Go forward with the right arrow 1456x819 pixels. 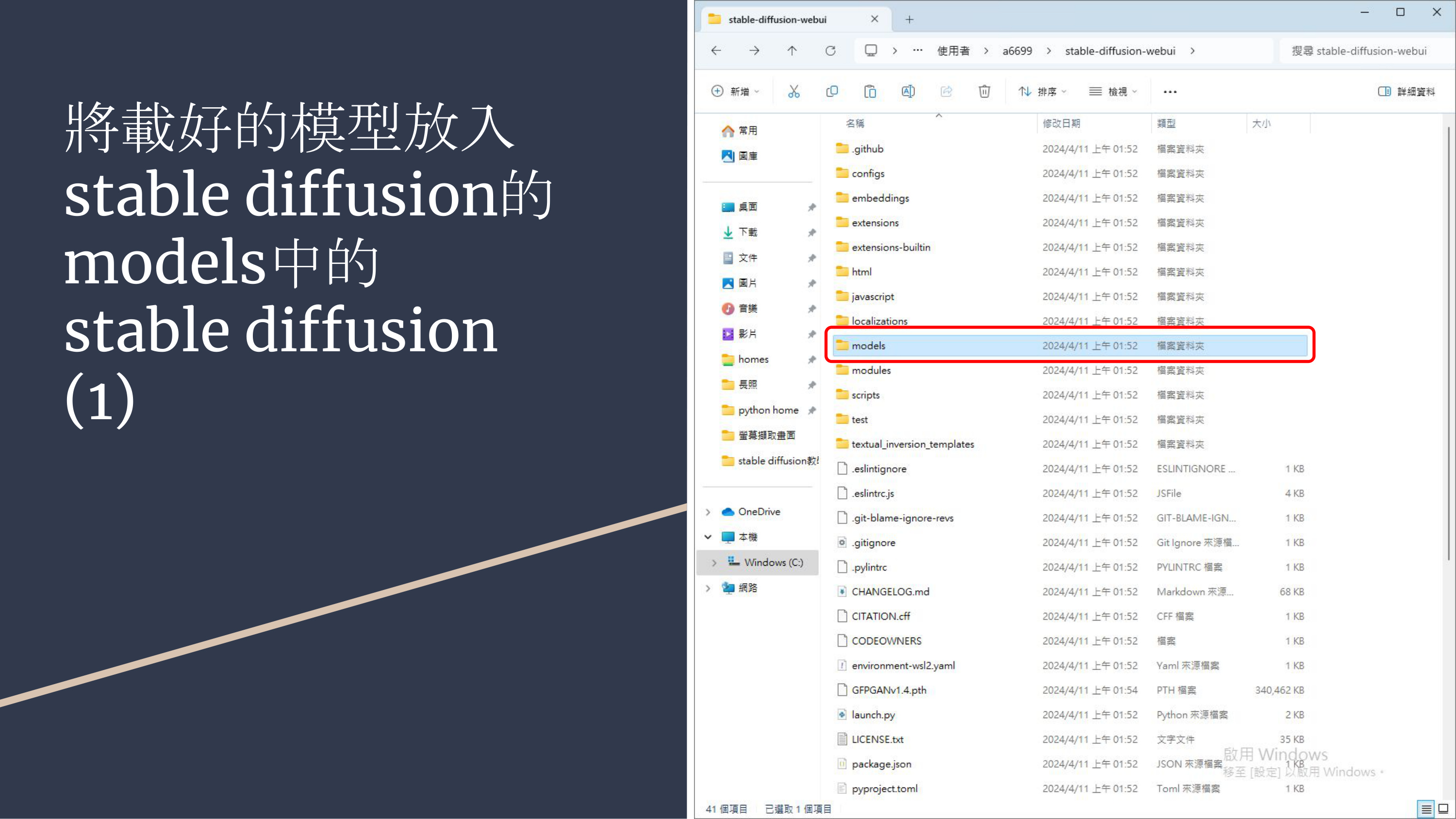[x=754, y=51]
